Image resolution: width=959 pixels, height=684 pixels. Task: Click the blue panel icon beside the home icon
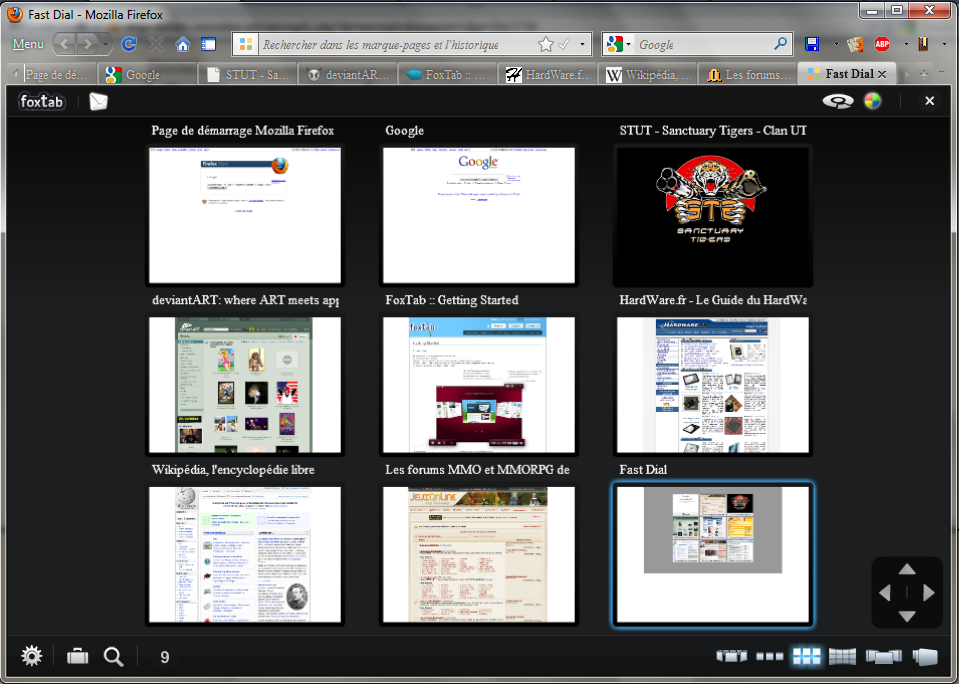(209, 44)
